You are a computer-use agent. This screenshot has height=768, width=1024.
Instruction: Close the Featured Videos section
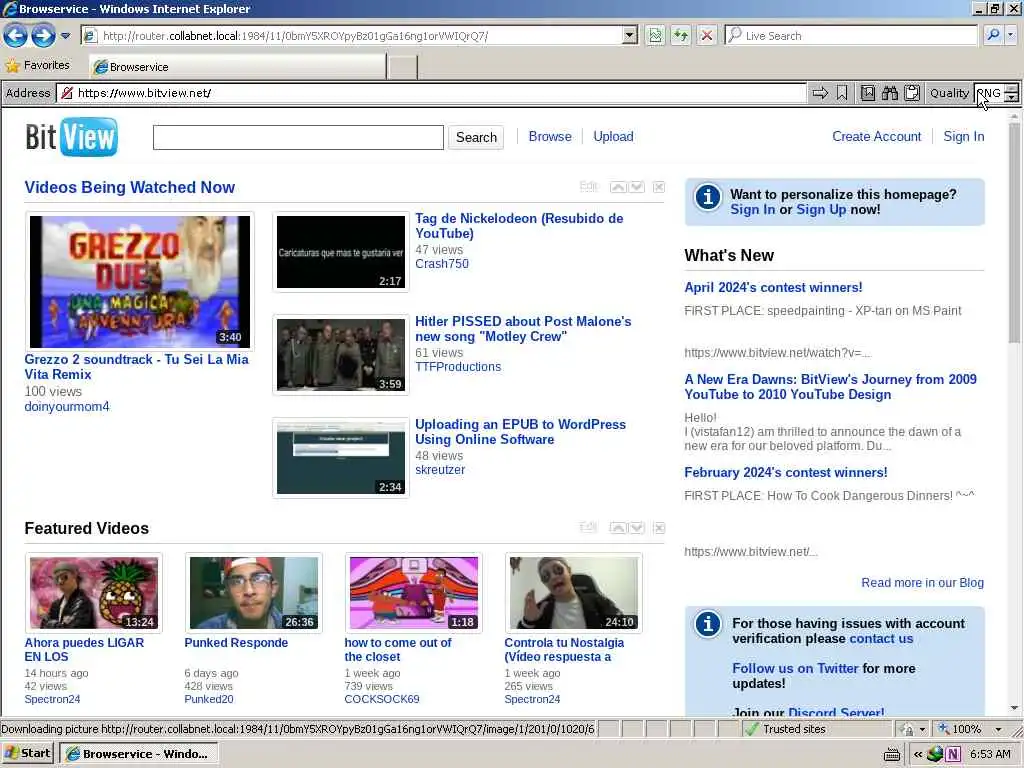click(659, 528)
